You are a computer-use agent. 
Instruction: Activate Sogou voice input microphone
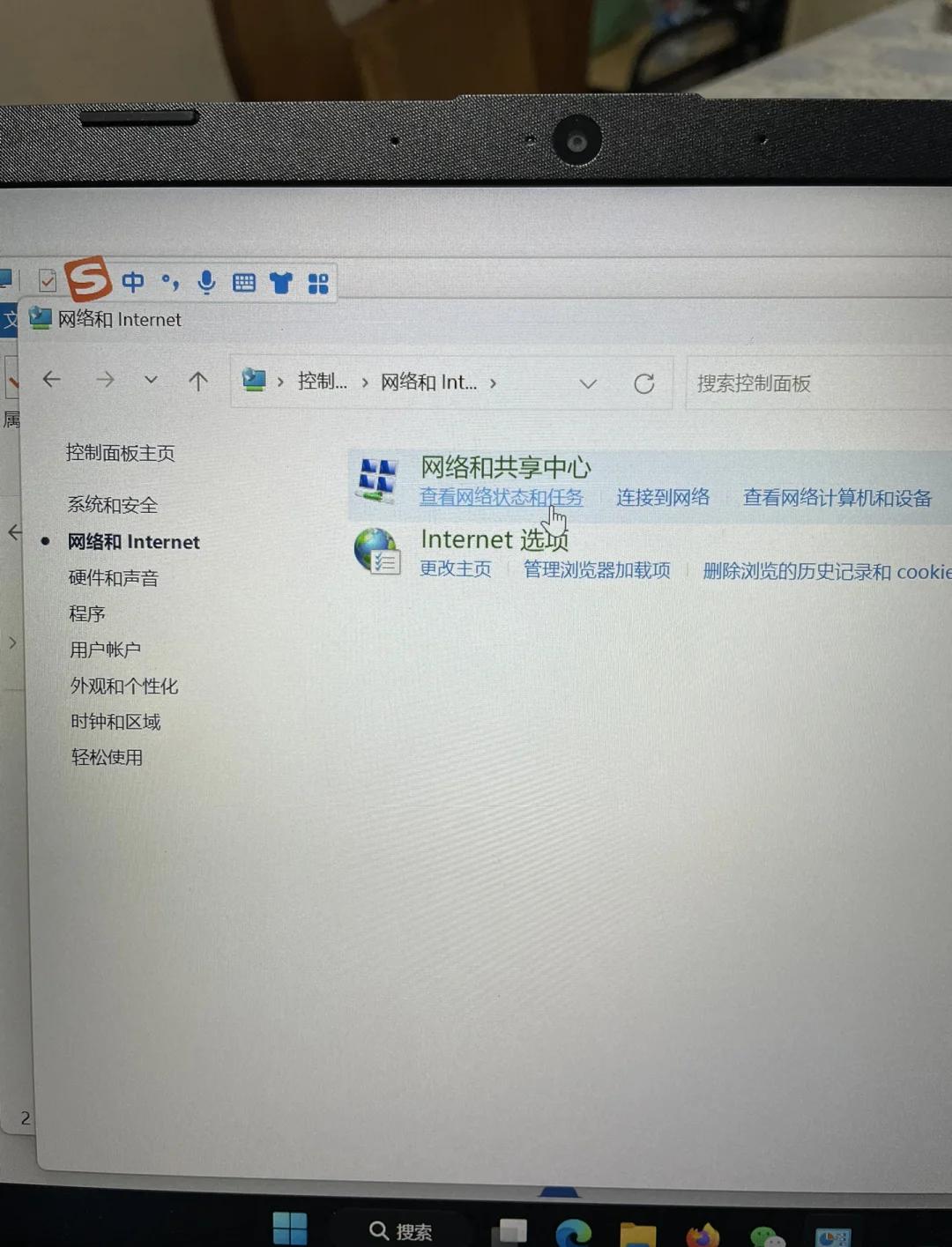click(x=206, y=282)
